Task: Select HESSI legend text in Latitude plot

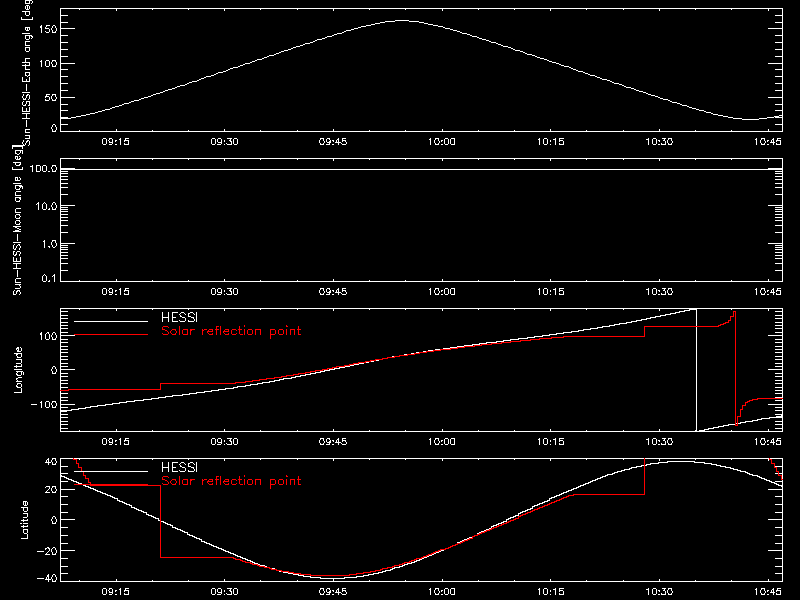Action: tap(179, 467)
